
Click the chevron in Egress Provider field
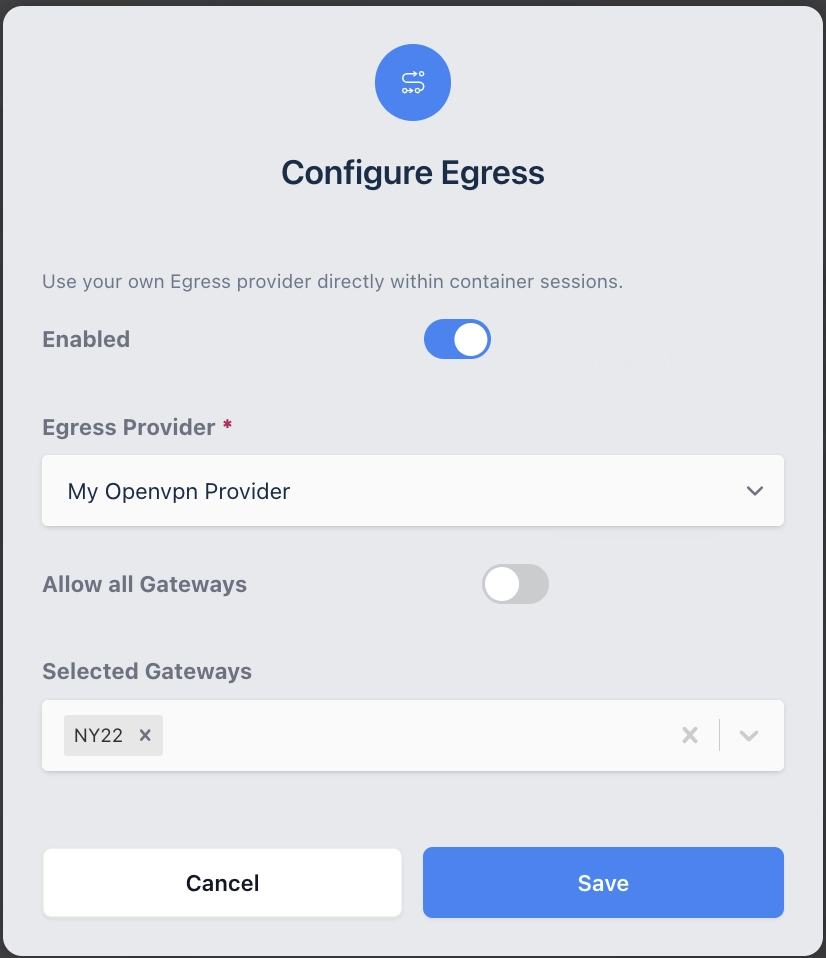(x=755, y=491)
